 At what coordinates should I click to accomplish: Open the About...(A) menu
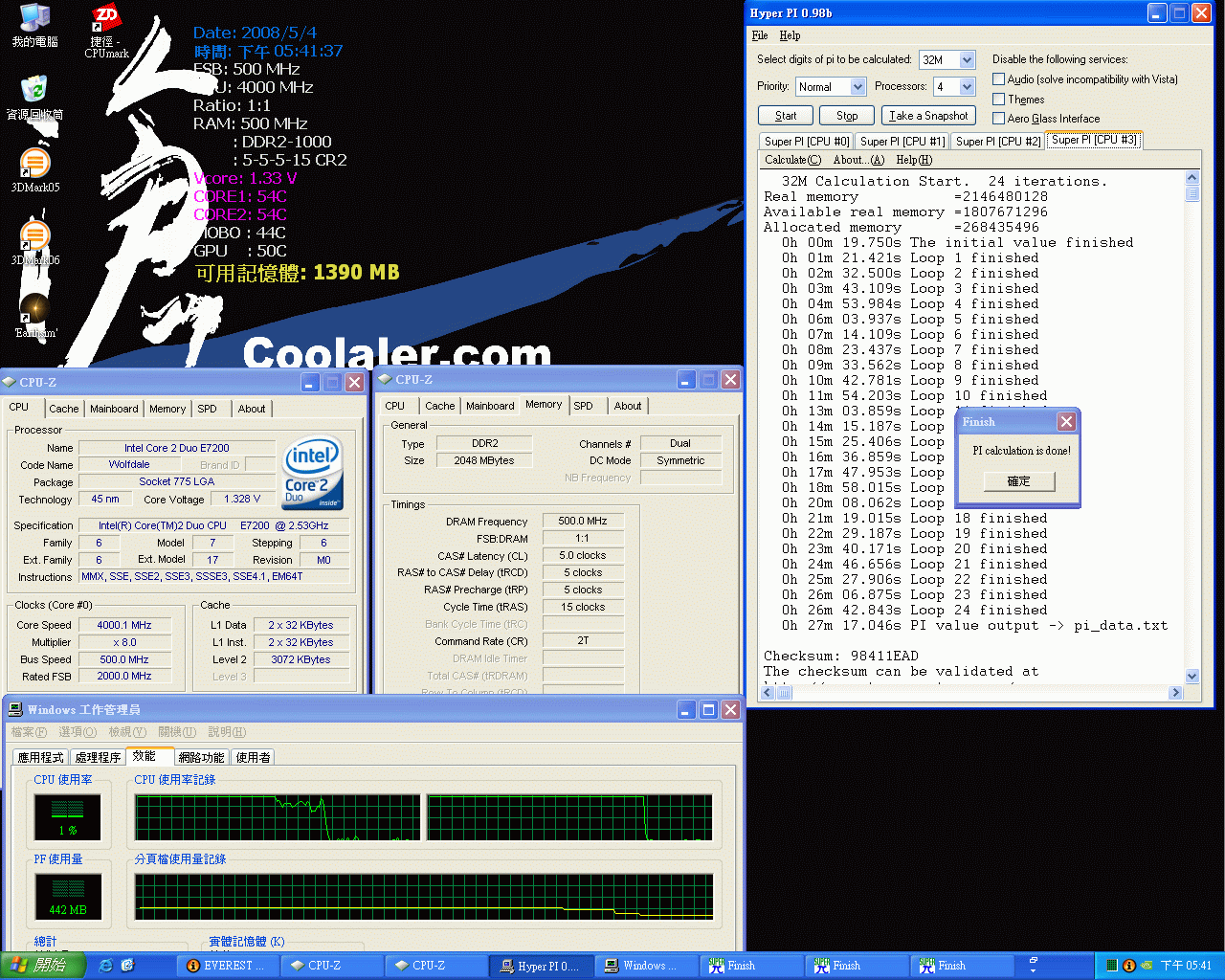pos(858,160)
